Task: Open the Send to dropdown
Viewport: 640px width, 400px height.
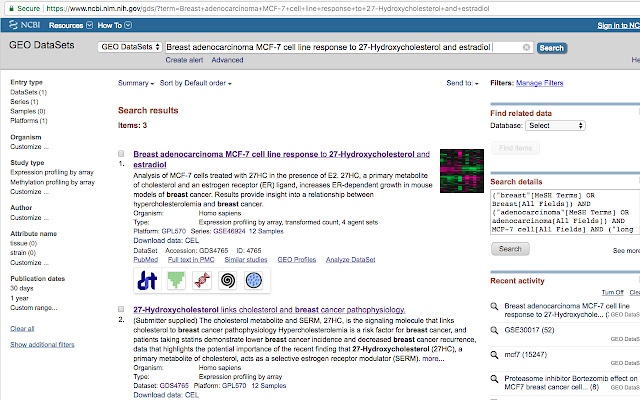Action: [462, 83]
